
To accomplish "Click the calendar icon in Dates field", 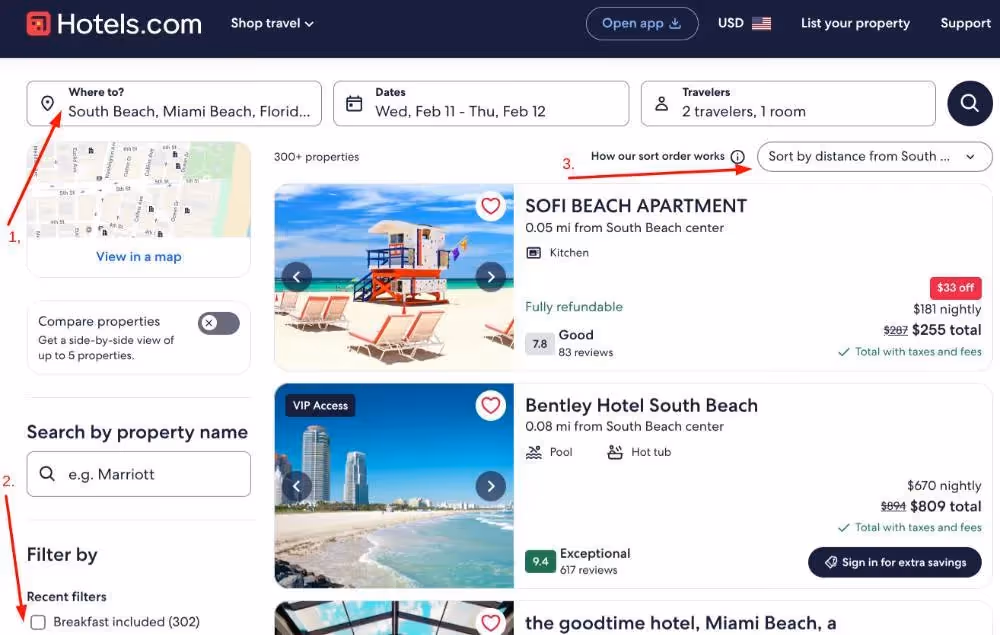I will [x=354, y=103].
